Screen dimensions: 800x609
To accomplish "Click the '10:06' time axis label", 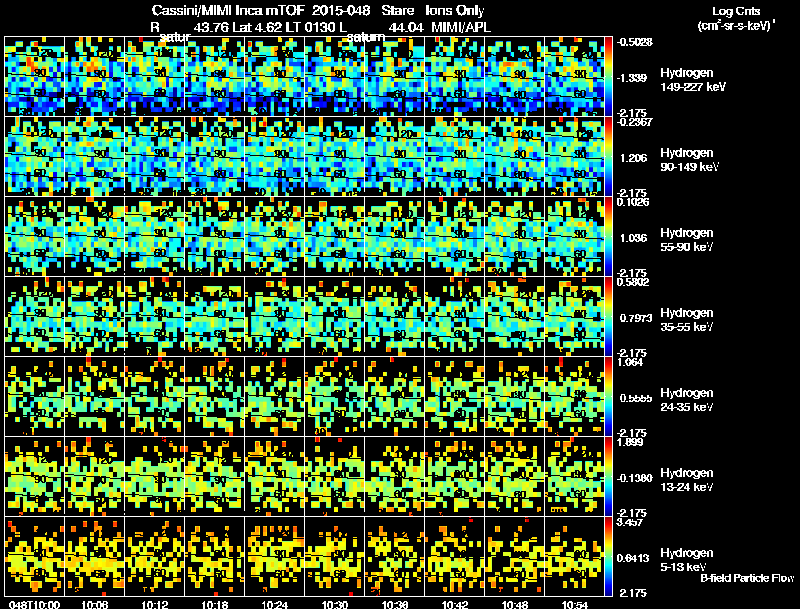I will pos(94,605).
